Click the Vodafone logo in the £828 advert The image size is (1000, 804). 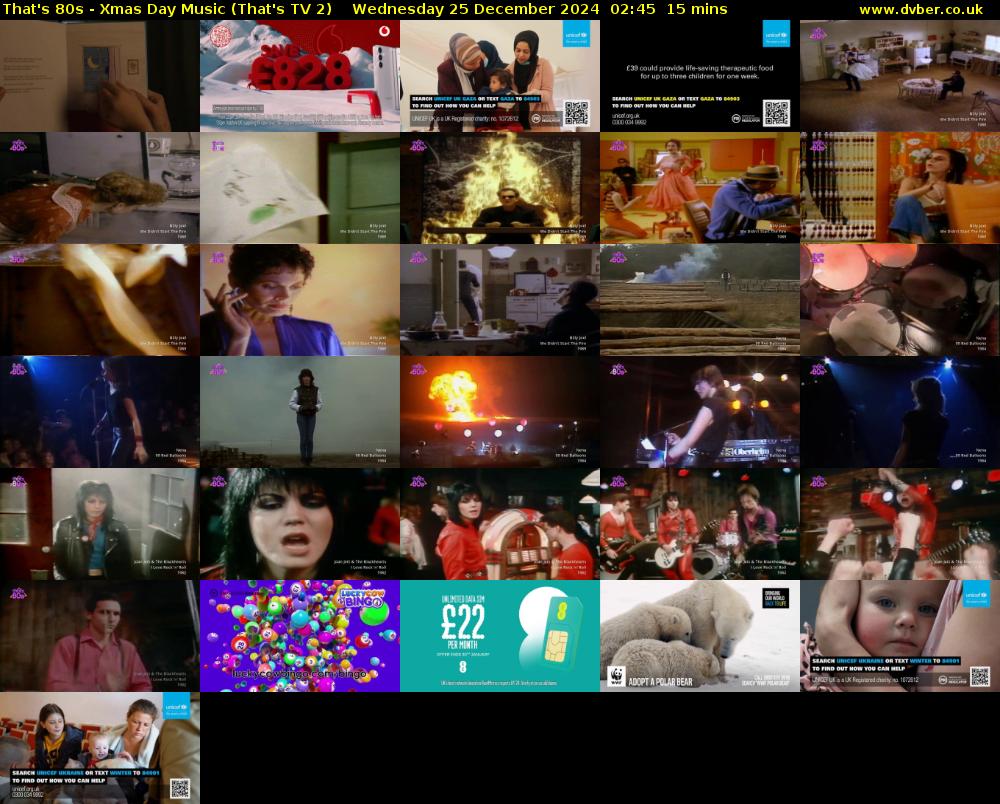tap(384, 31)
